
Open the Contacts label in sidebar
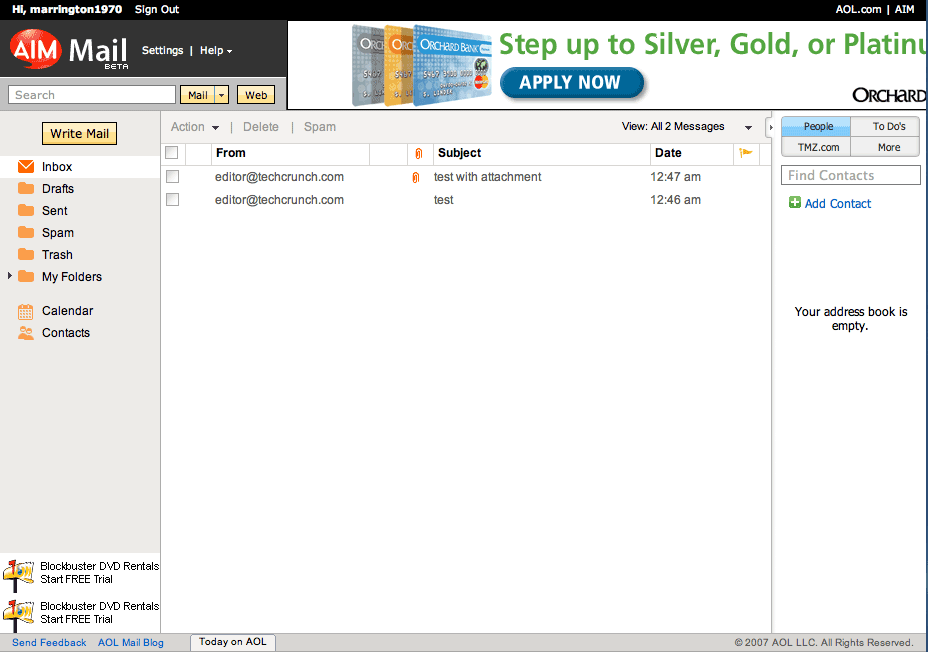click(x=66, y=333)
